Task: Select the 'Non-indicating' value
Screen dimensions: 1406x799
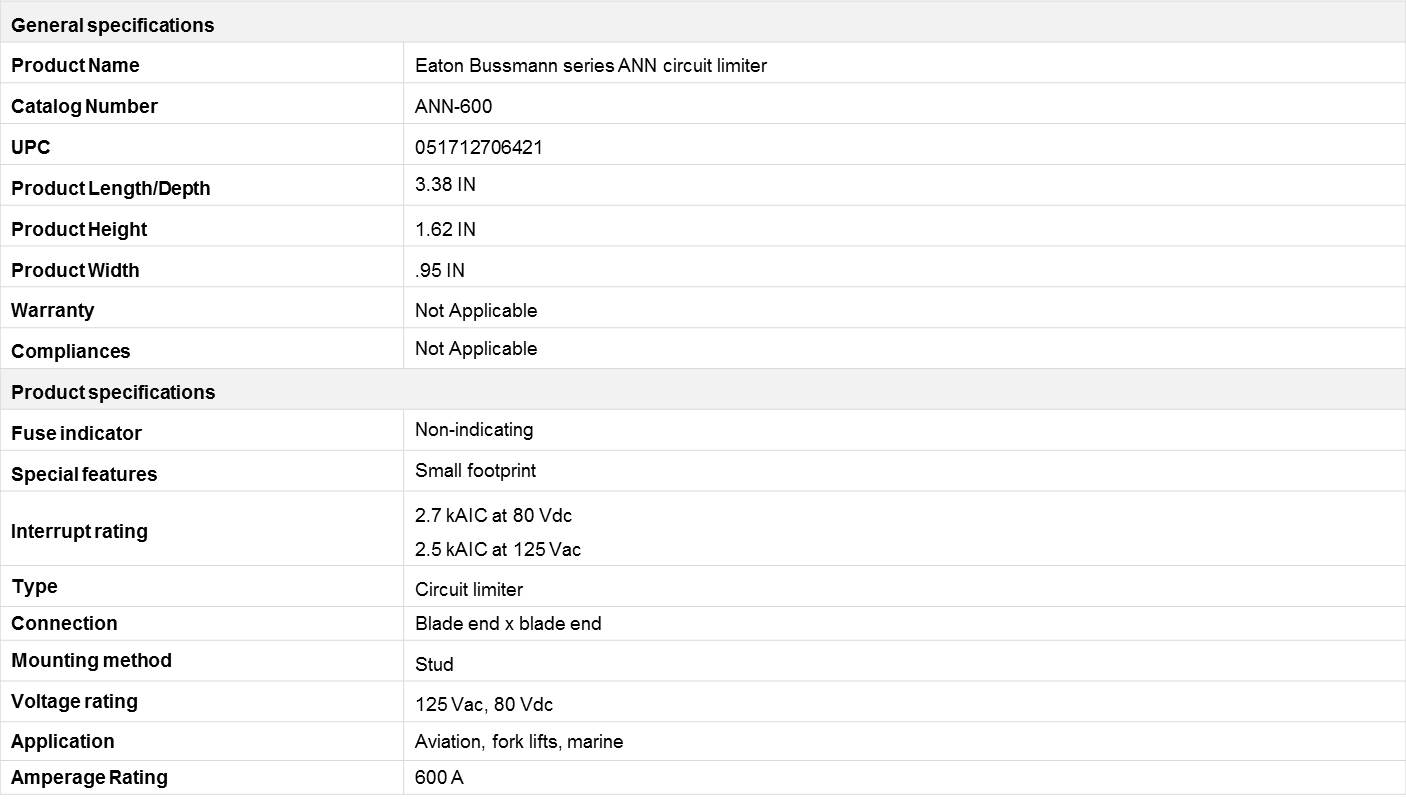Action: pos(474,430)
